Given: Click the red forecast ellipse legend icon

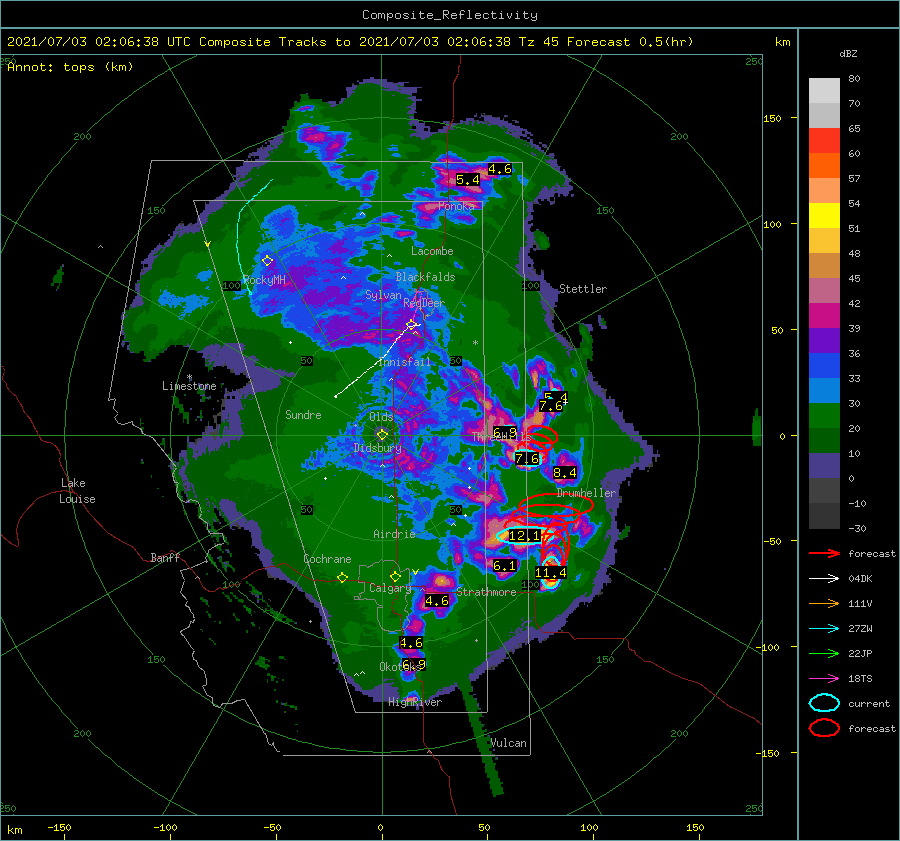Looking at the screenshot, I should point(824,728).
